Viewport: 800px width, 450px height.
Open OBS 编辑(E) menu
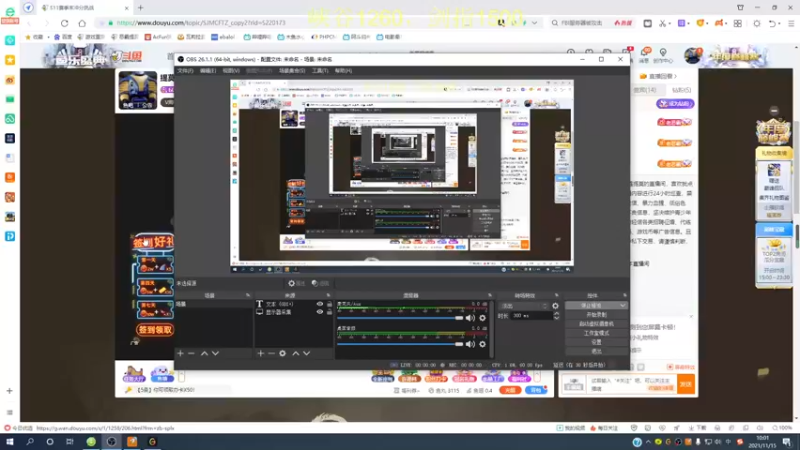click(x=208, y=70)
